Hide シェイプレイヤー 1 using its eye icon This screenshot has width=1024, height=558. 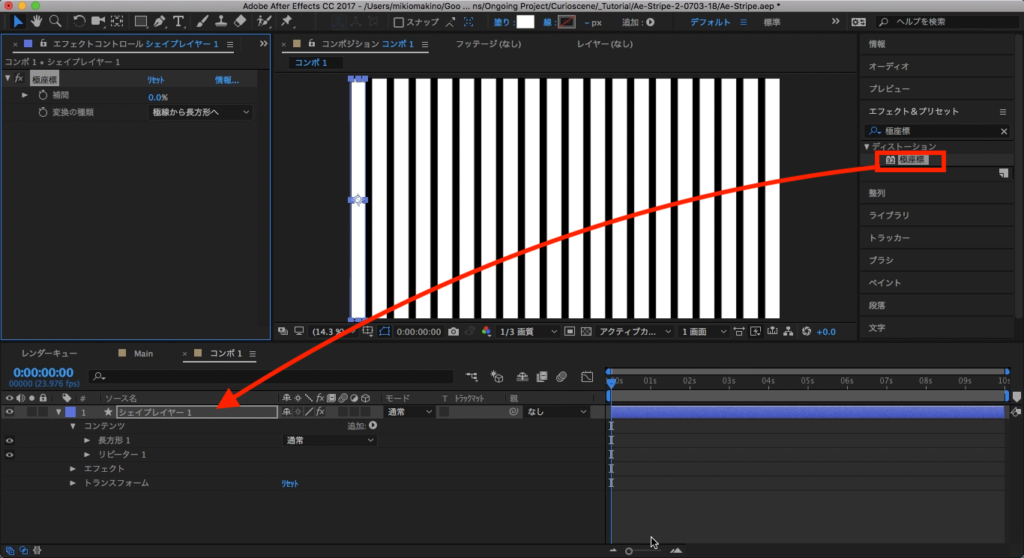[x=10, y=412]
